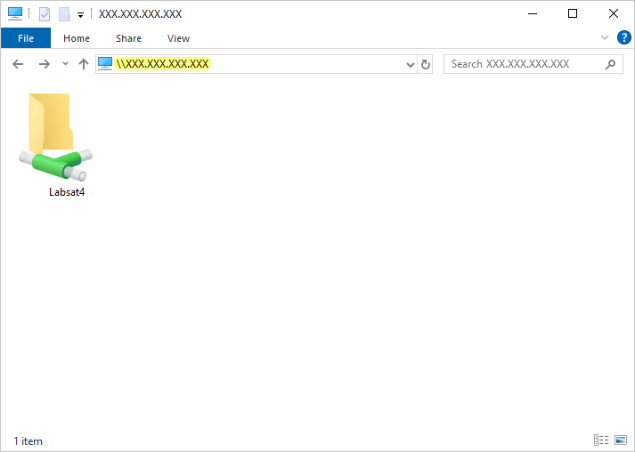The width and height of the screenshot is (635, 452).
Task: Expand the ribbon with chevron
Action: tap(604, 38)
